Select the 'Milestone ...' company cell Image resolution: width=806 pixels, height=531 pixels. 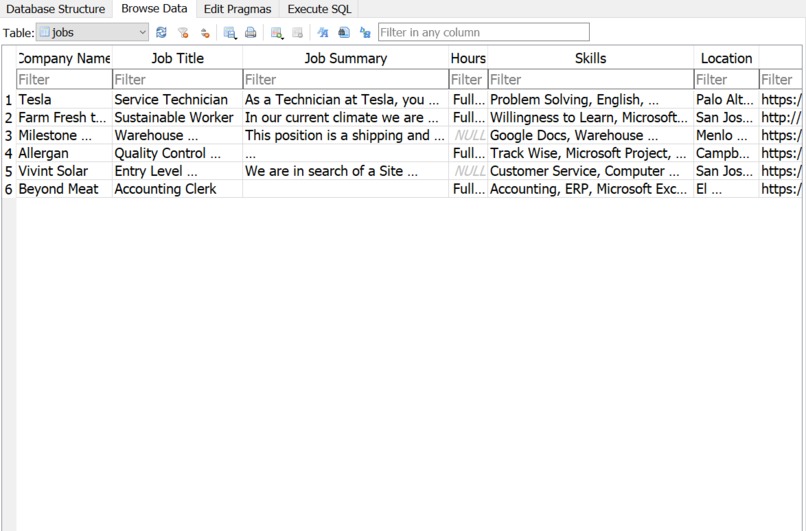64,136
